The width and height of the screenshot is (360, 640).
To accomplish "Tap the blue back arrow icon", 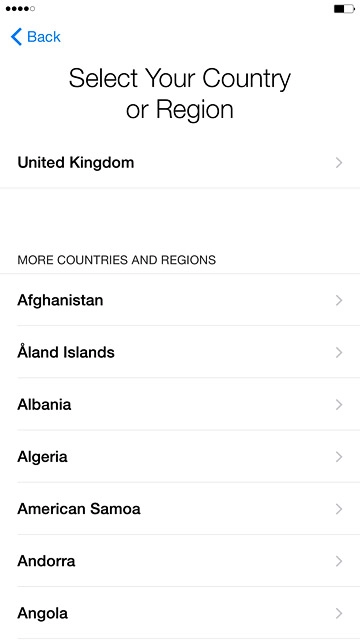I will [16, 37].
